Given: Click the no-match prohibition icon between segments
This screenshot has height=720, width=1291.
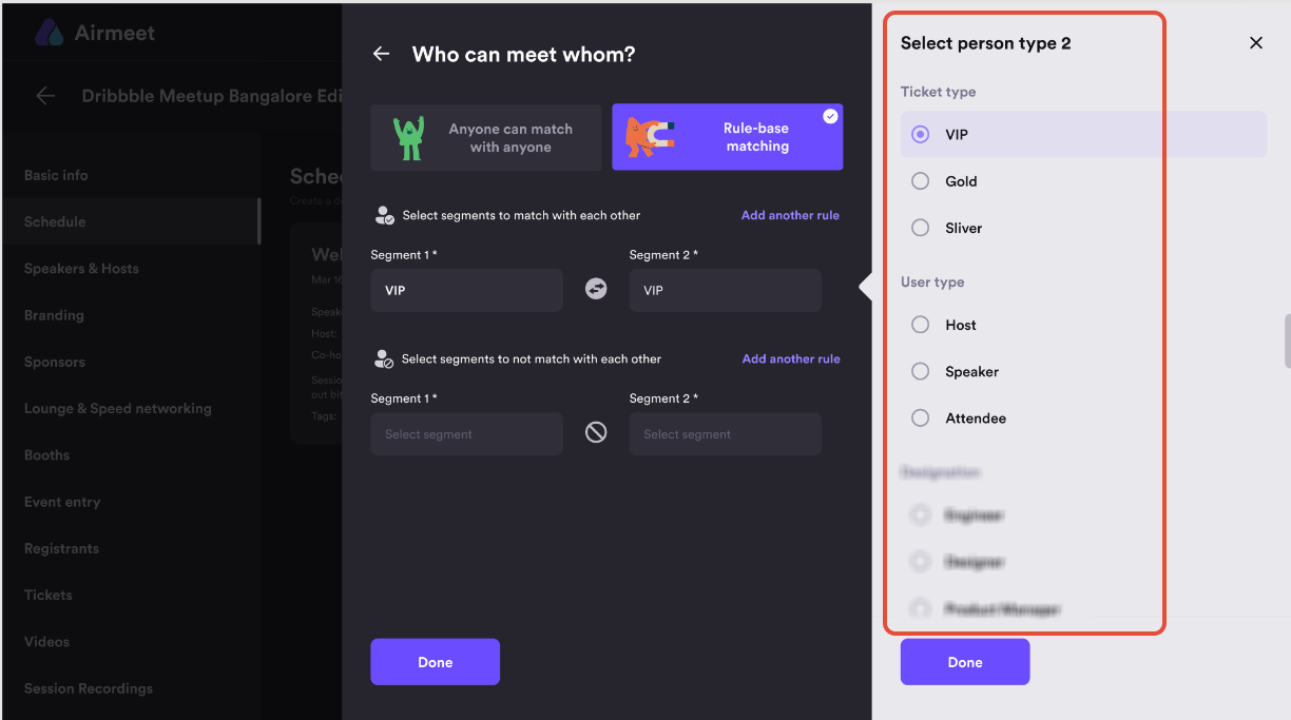Looking at the screenshot, I should (x=596, y=433).
